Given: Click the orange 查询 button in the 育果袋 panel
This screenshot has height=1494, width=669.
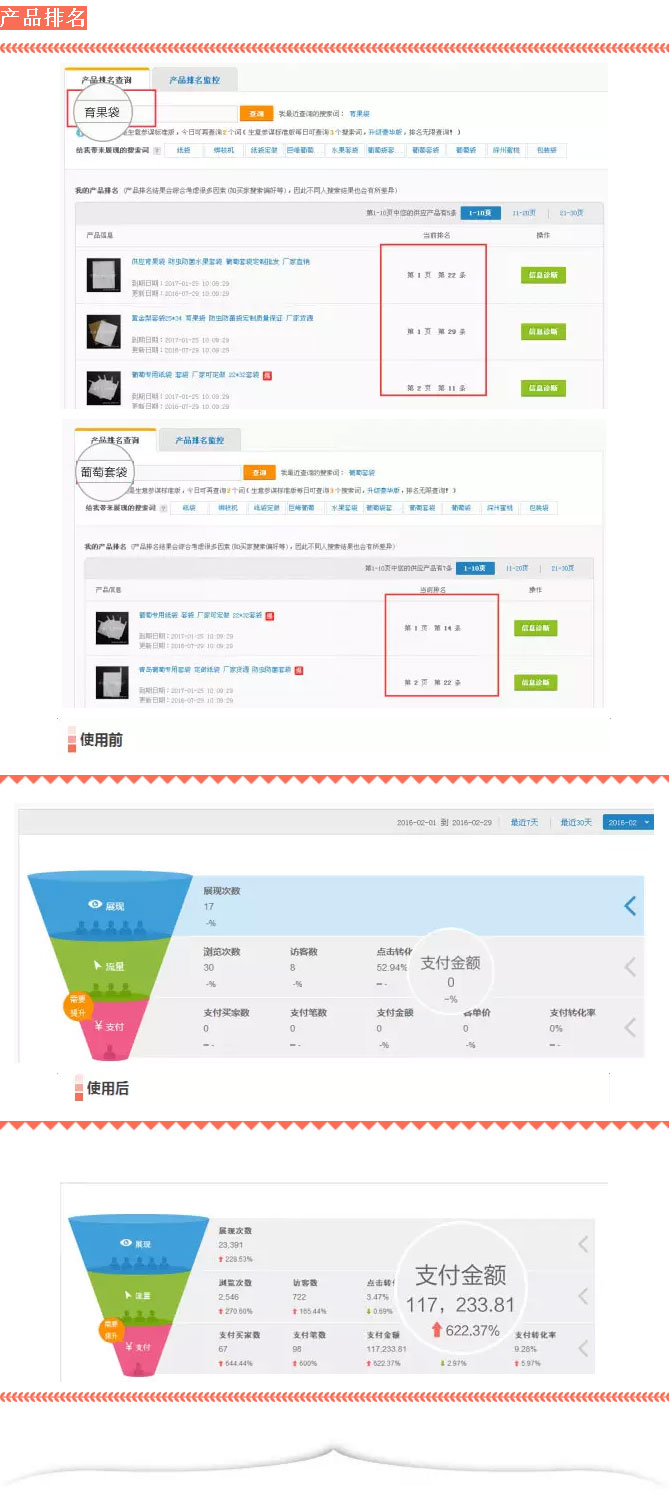Looking at the screenshot, I should click(x=257, y=114).
